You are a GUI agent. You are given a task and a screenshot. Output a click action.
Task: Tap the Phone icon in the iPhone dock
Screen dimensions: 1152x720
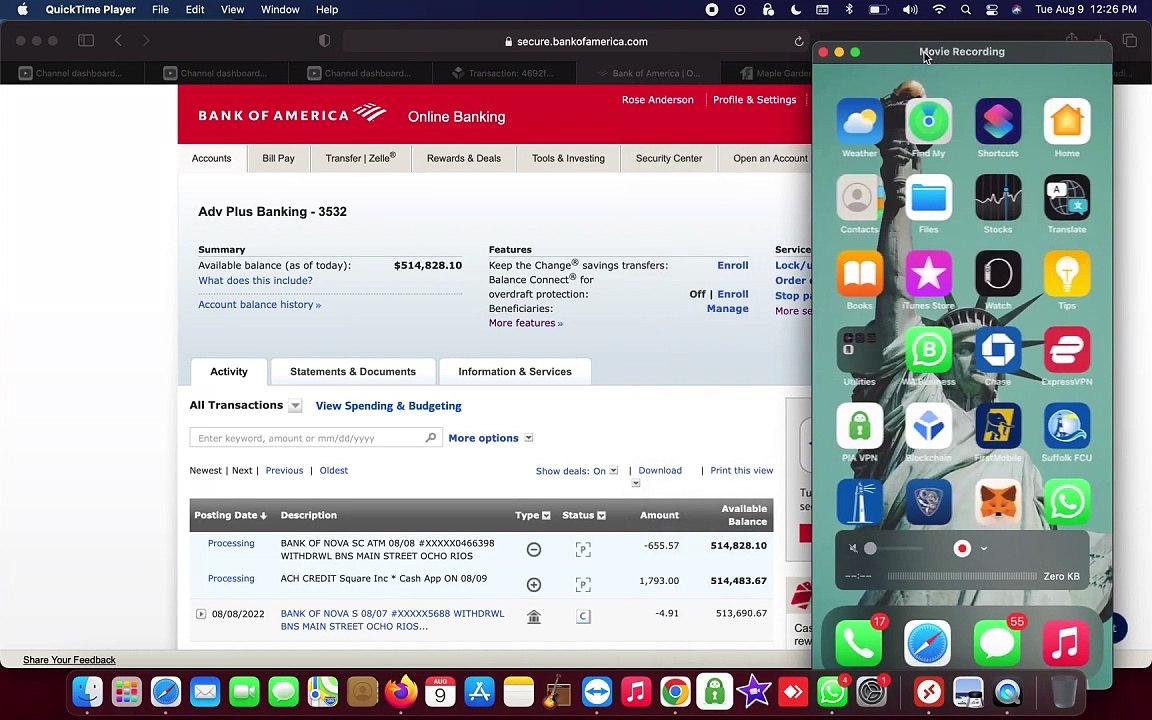(859, 643)
